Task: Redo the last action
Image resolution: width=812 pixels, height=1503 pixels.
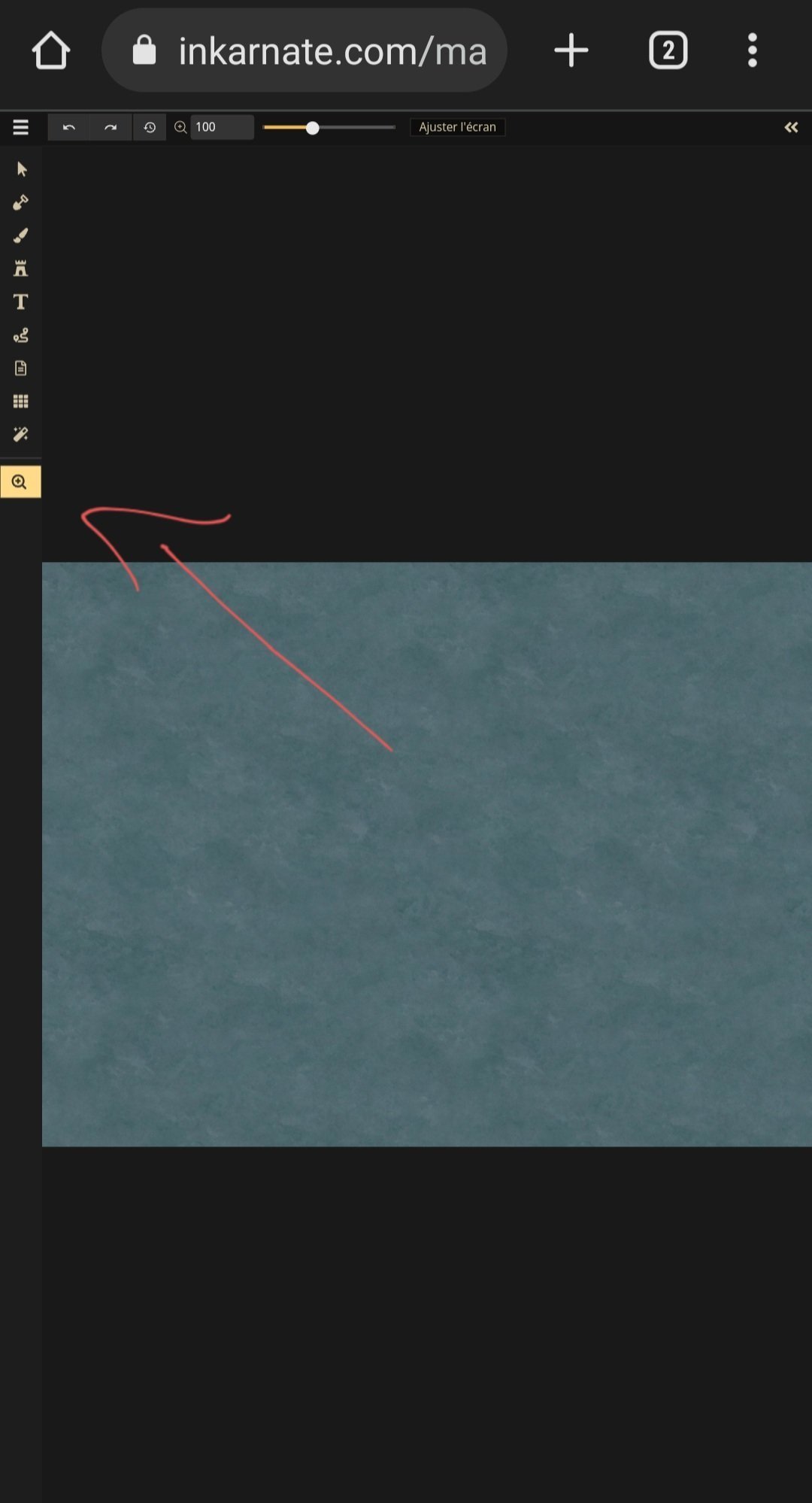Action: click(x=111, y=127)
